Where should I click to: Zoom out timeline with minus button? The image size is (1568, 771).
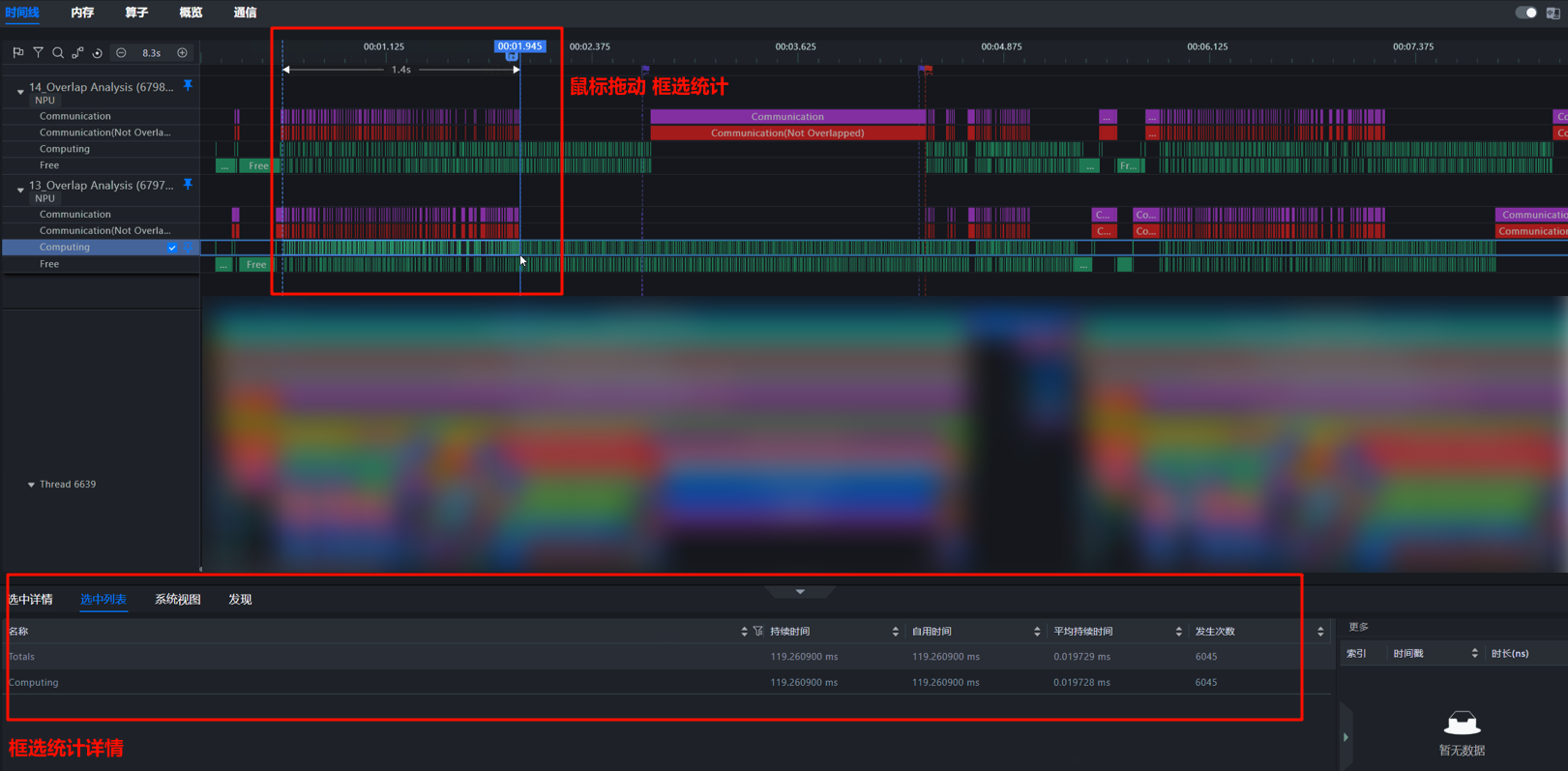121,52
